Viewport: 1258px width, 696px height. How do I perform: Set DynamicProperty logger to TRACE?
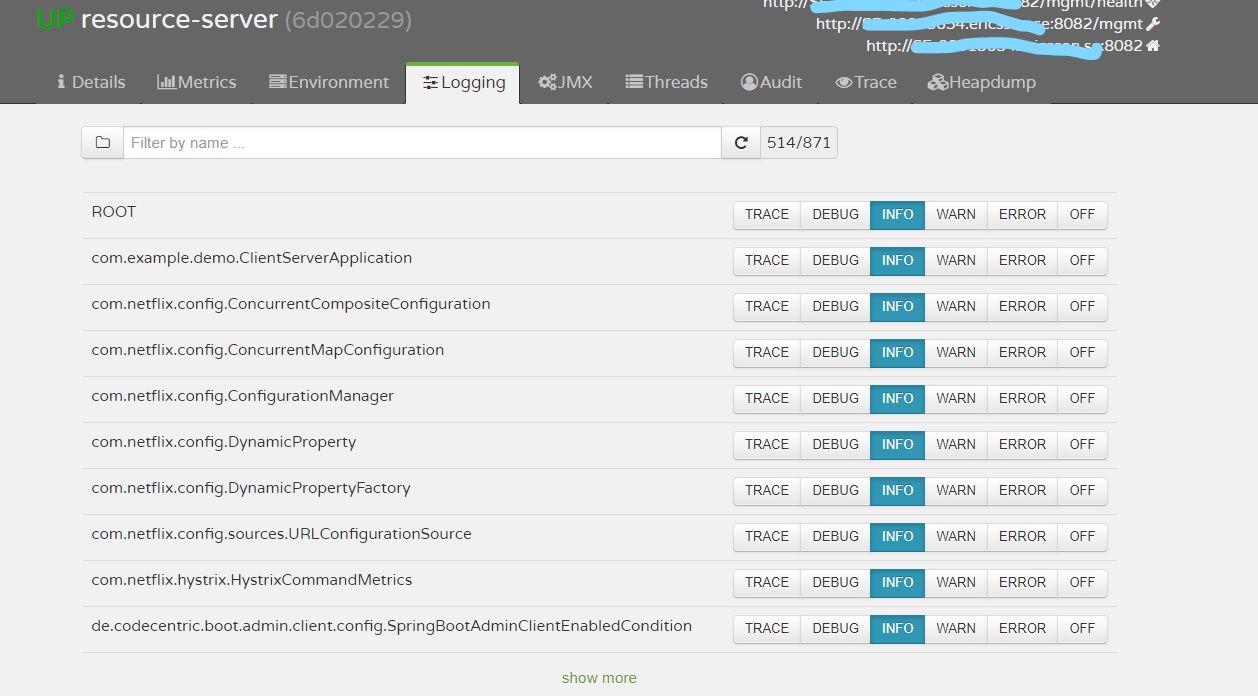tap(767, 445)
